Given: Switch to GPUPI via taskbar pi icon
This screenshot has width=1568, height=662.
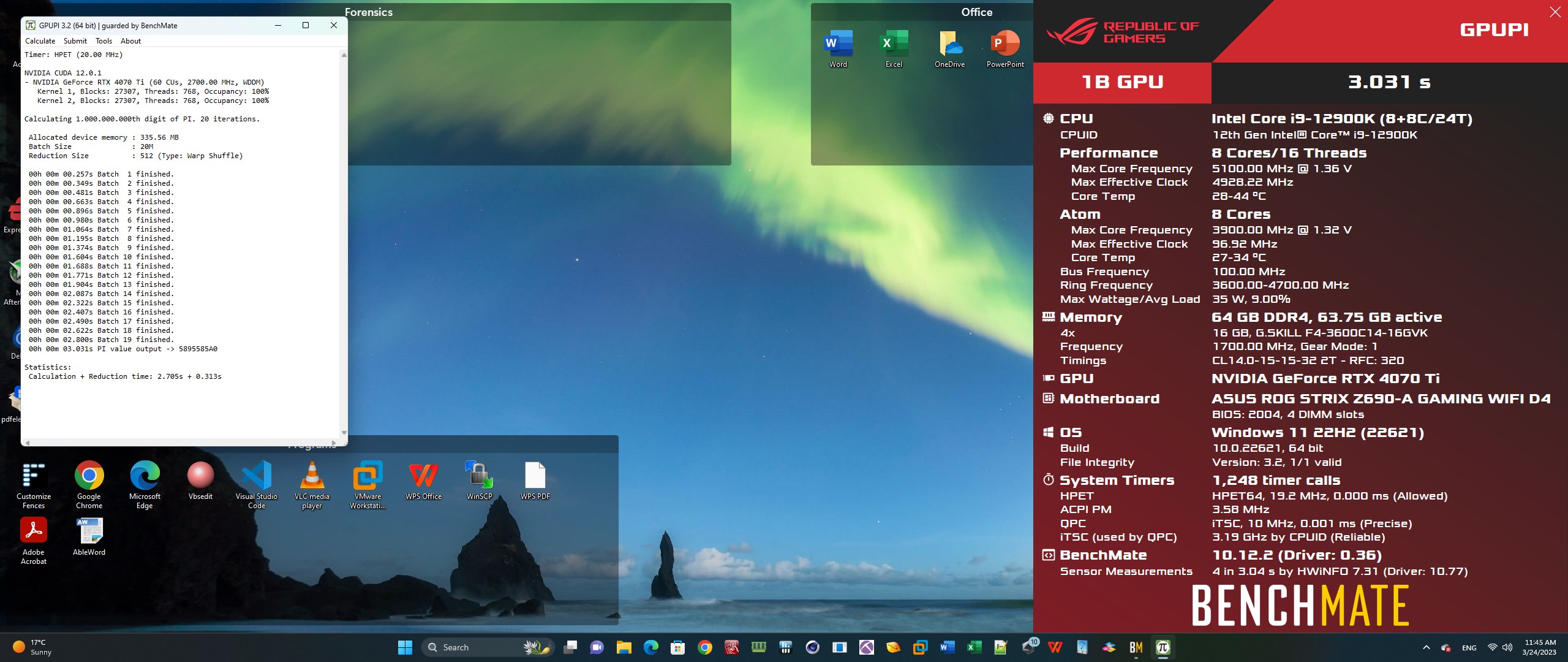Looking at the screenshot, I should [x=1163, y=647].
